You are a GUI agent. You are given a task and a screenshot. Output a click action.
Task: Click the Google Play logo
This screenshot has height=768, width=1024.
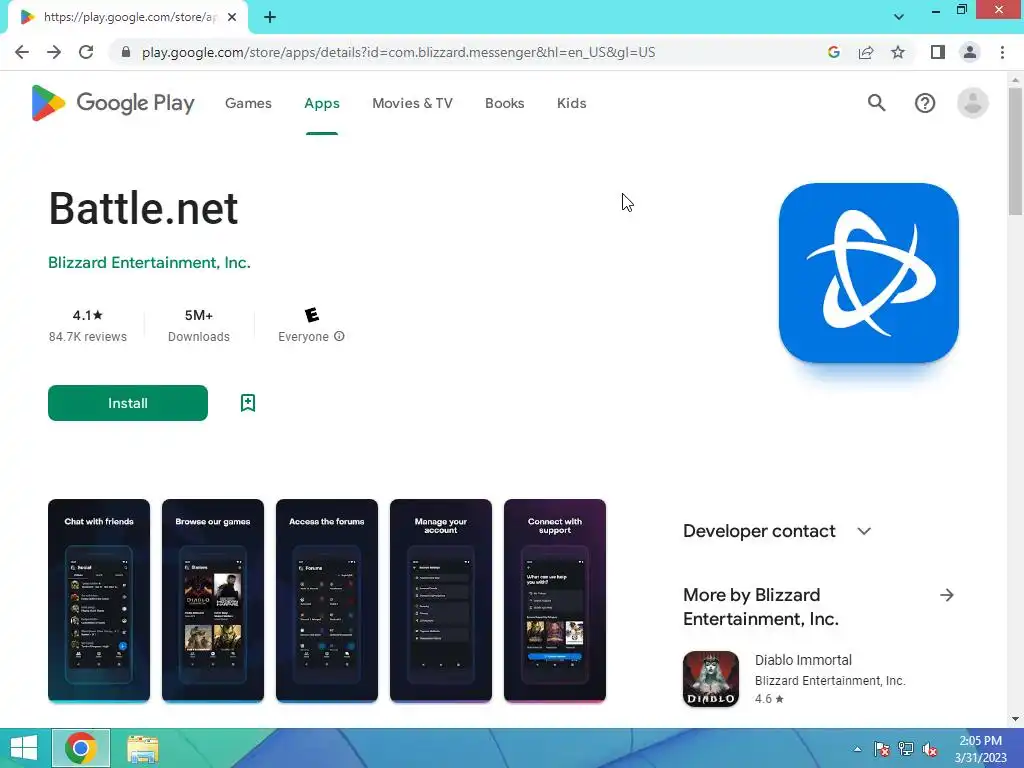click(113, 103)
